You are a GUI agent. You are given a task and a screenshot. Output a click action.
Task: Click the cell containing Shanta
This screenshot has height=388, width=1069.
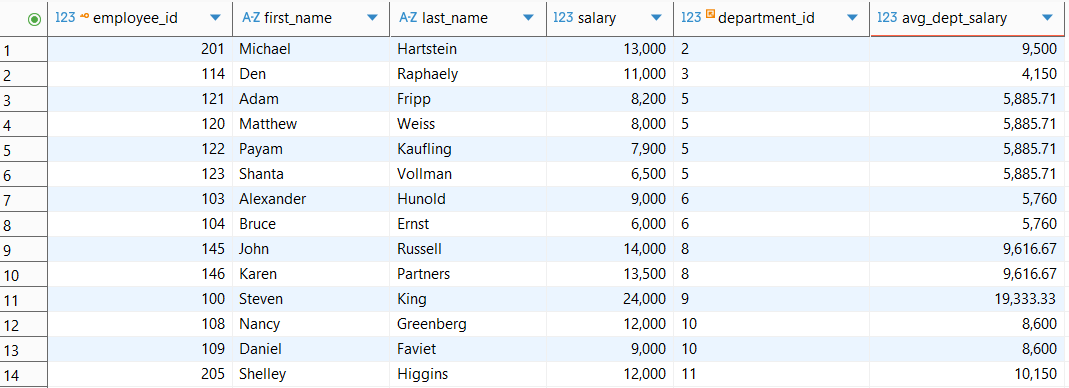tap(312, 174)
